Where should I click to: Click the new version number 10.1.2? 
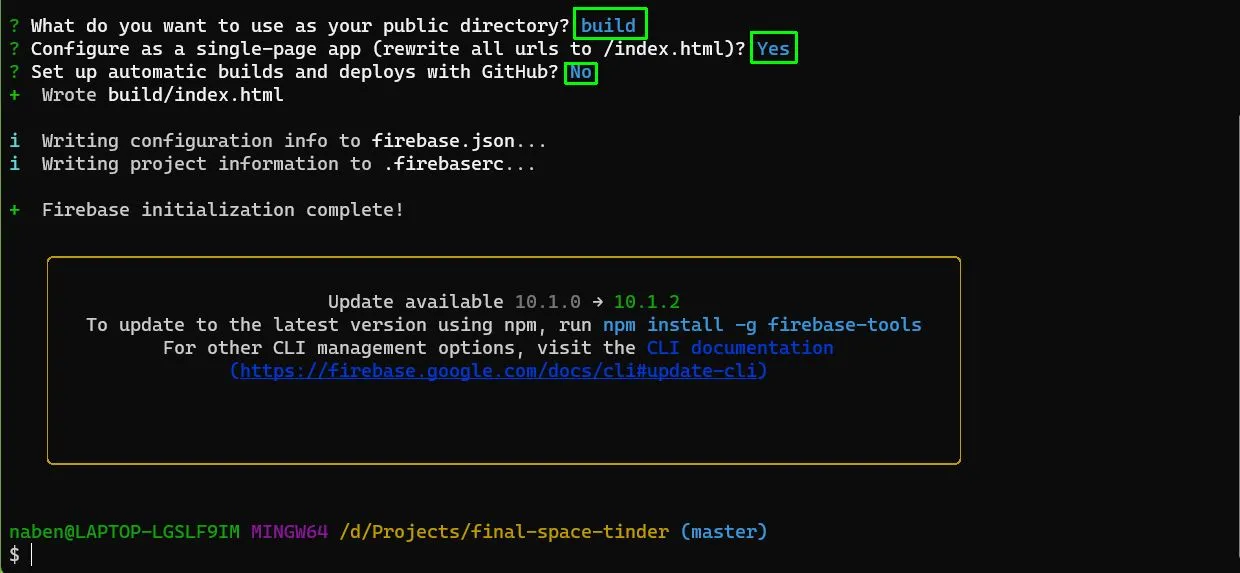point(647,301)
